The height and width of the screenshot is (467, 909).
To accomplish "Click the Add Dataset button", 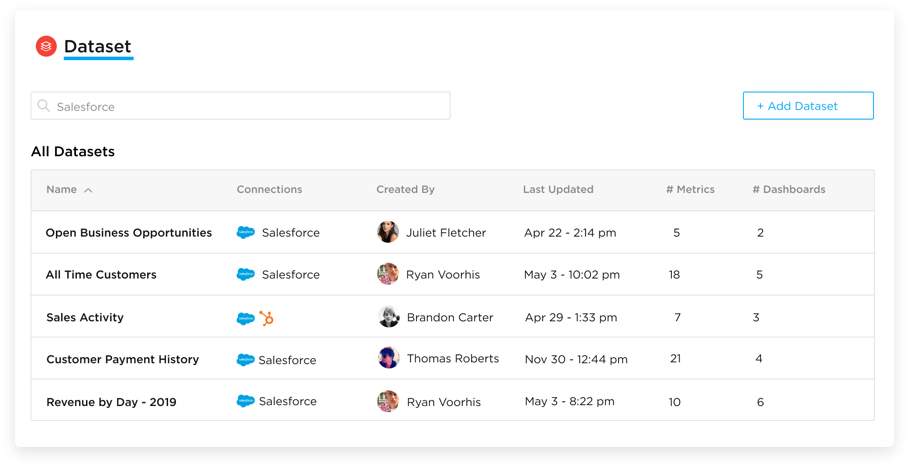I will pos(808,106).
